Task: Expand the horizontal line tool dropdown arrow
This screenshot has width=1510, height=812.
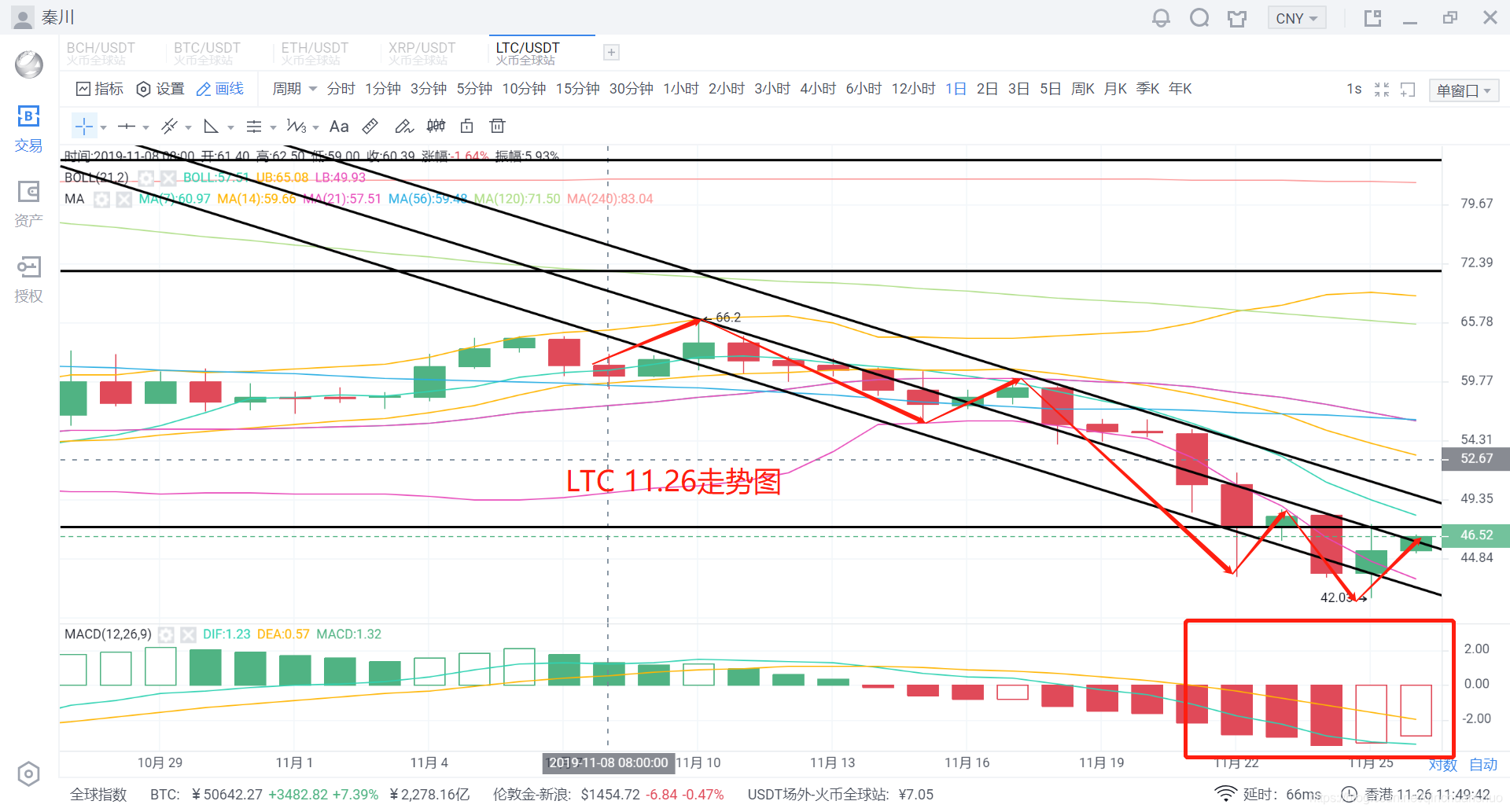Action: click(145, 127)
